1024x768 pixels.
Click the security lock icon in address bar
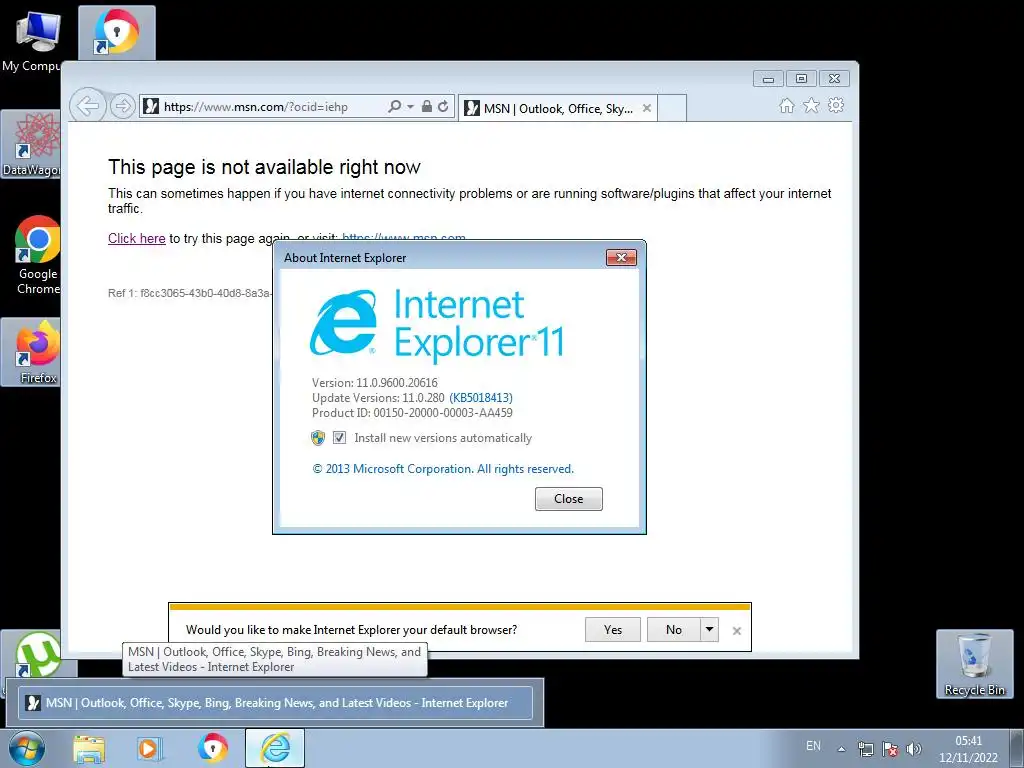point(426,106)
